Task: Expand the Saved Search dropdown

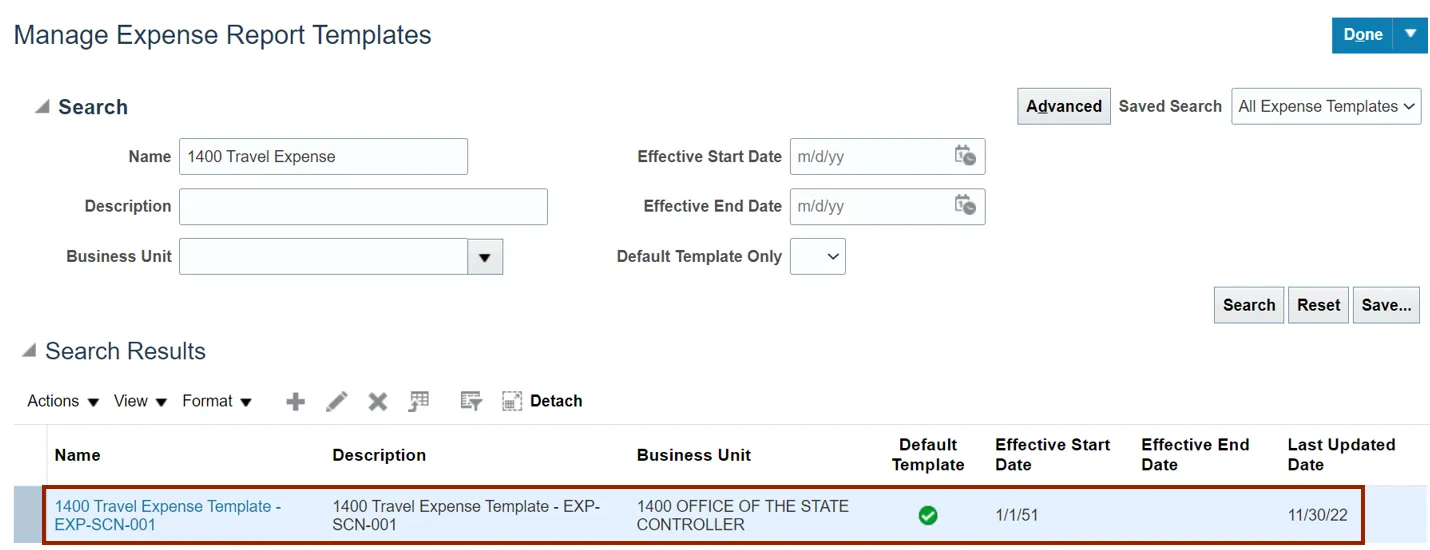Action: (x=1326, y=106)
